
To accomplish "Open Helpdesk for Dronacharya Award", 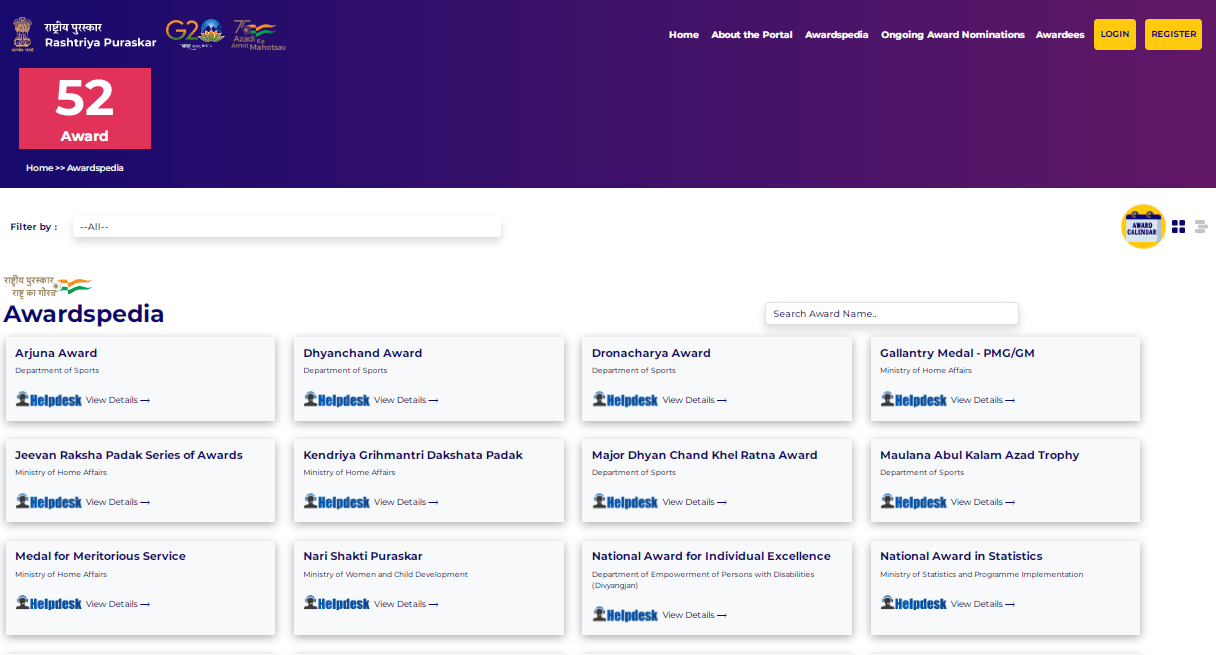I will tap(625, 400).
